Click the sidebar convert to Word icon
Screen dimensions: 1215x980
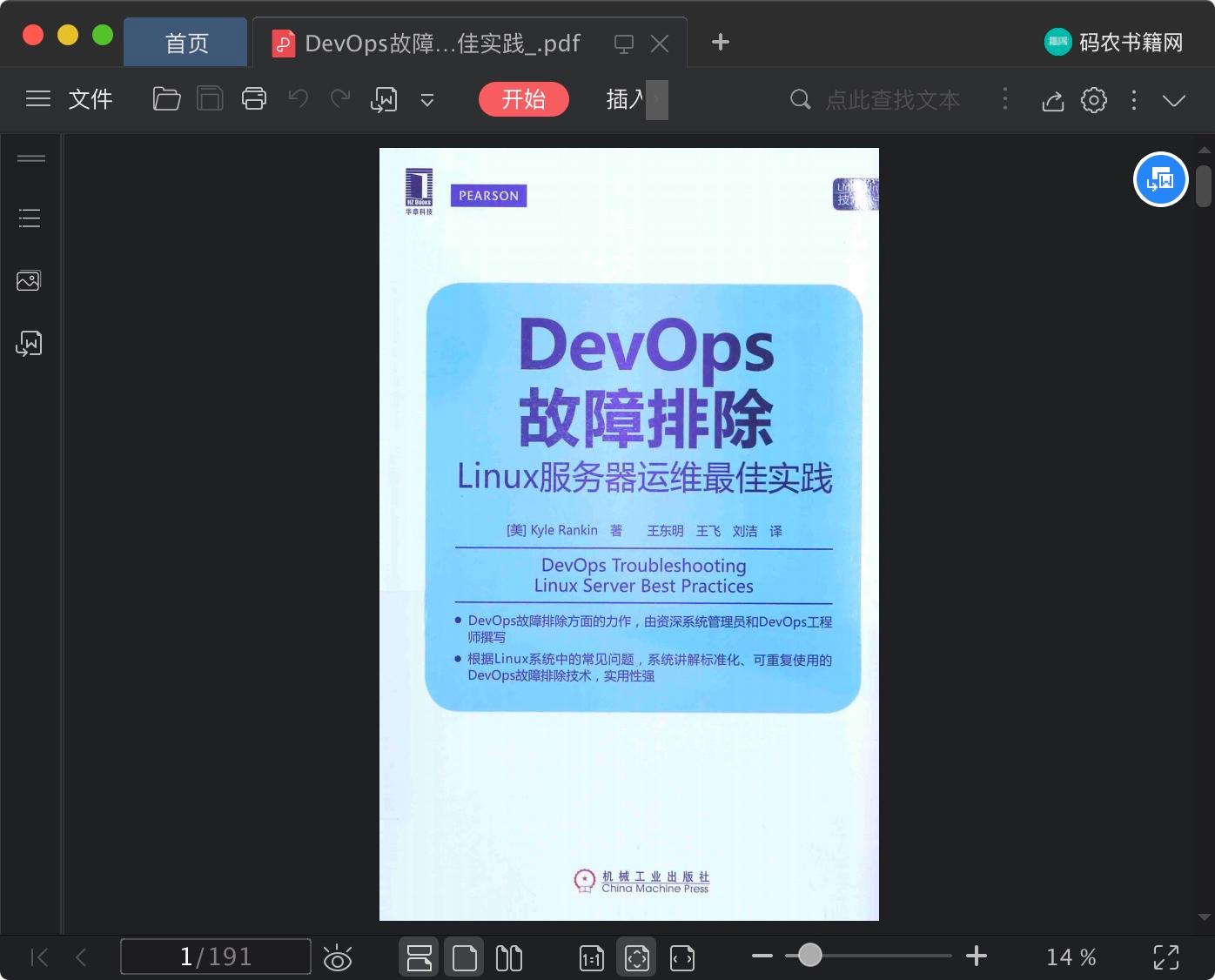[29, 344]
